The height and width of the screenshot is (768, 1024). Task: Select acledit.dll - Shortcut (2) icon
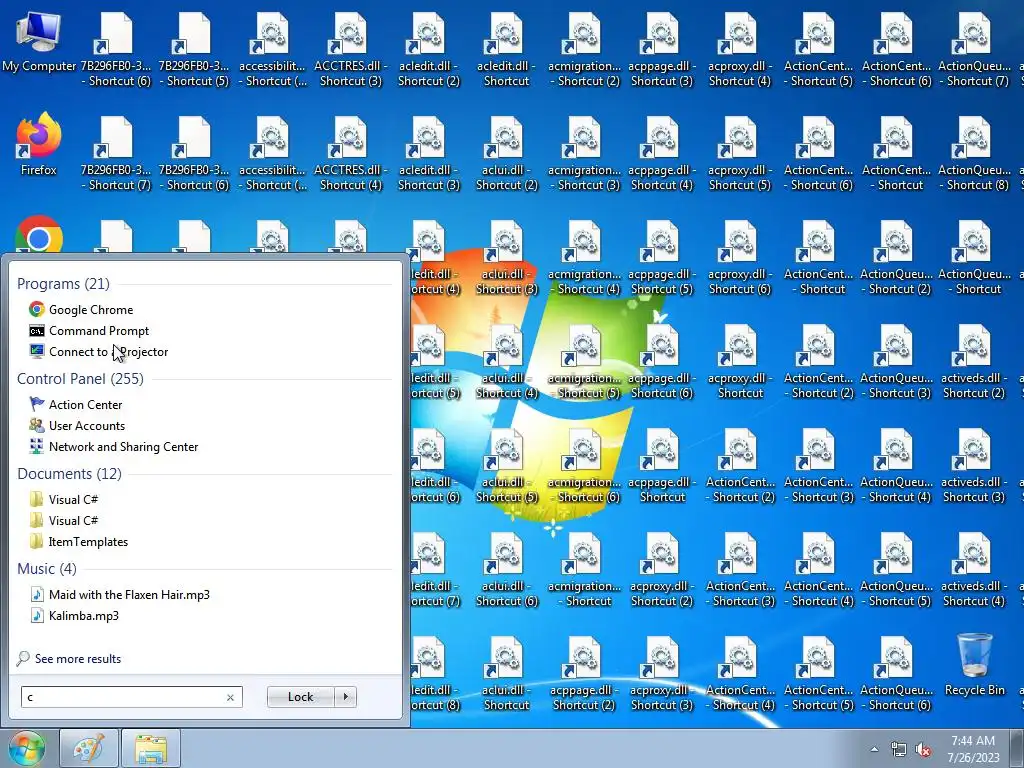coord(428,50)
